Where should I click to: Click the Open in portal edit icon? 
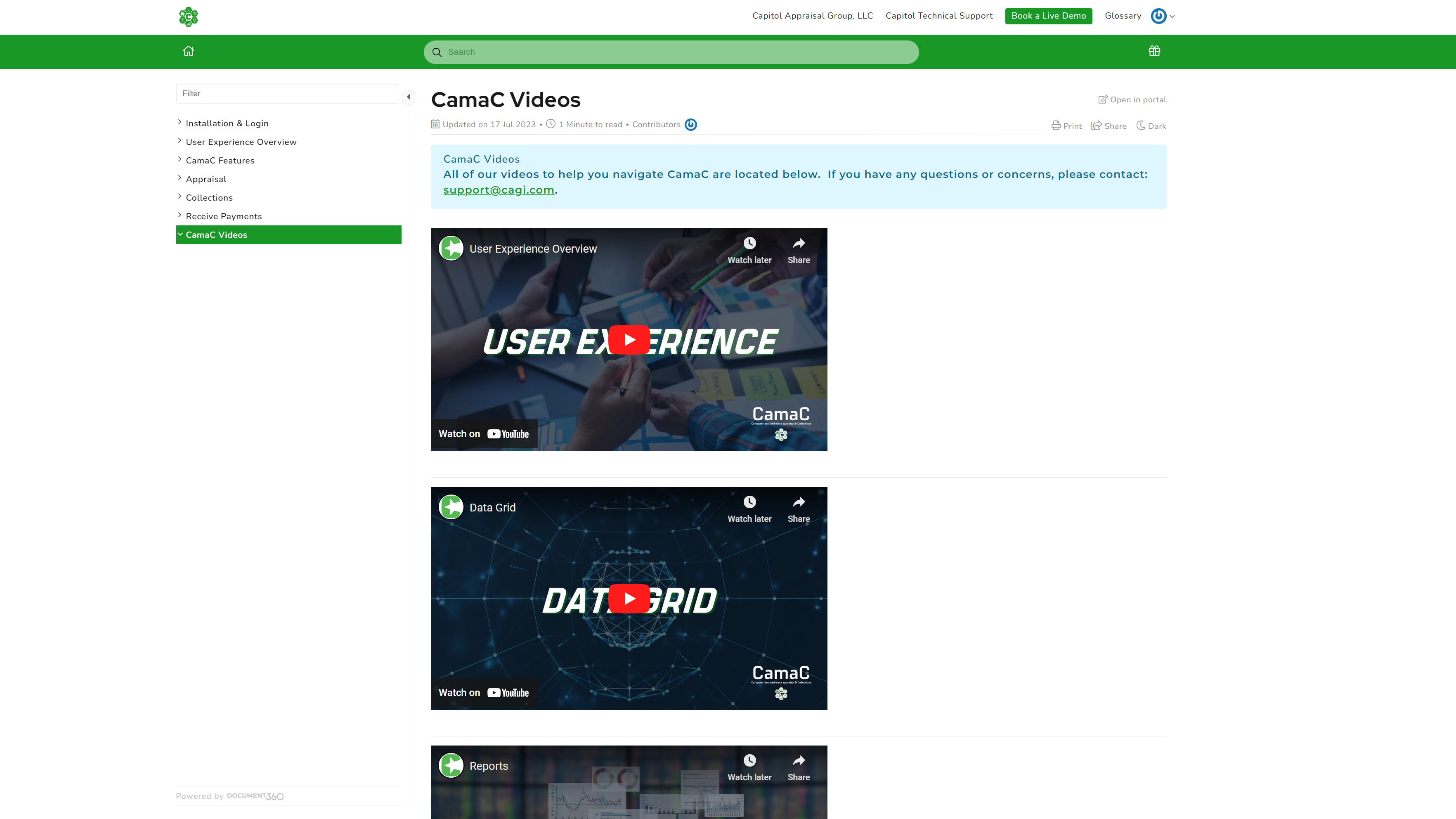click(1103, 99)
